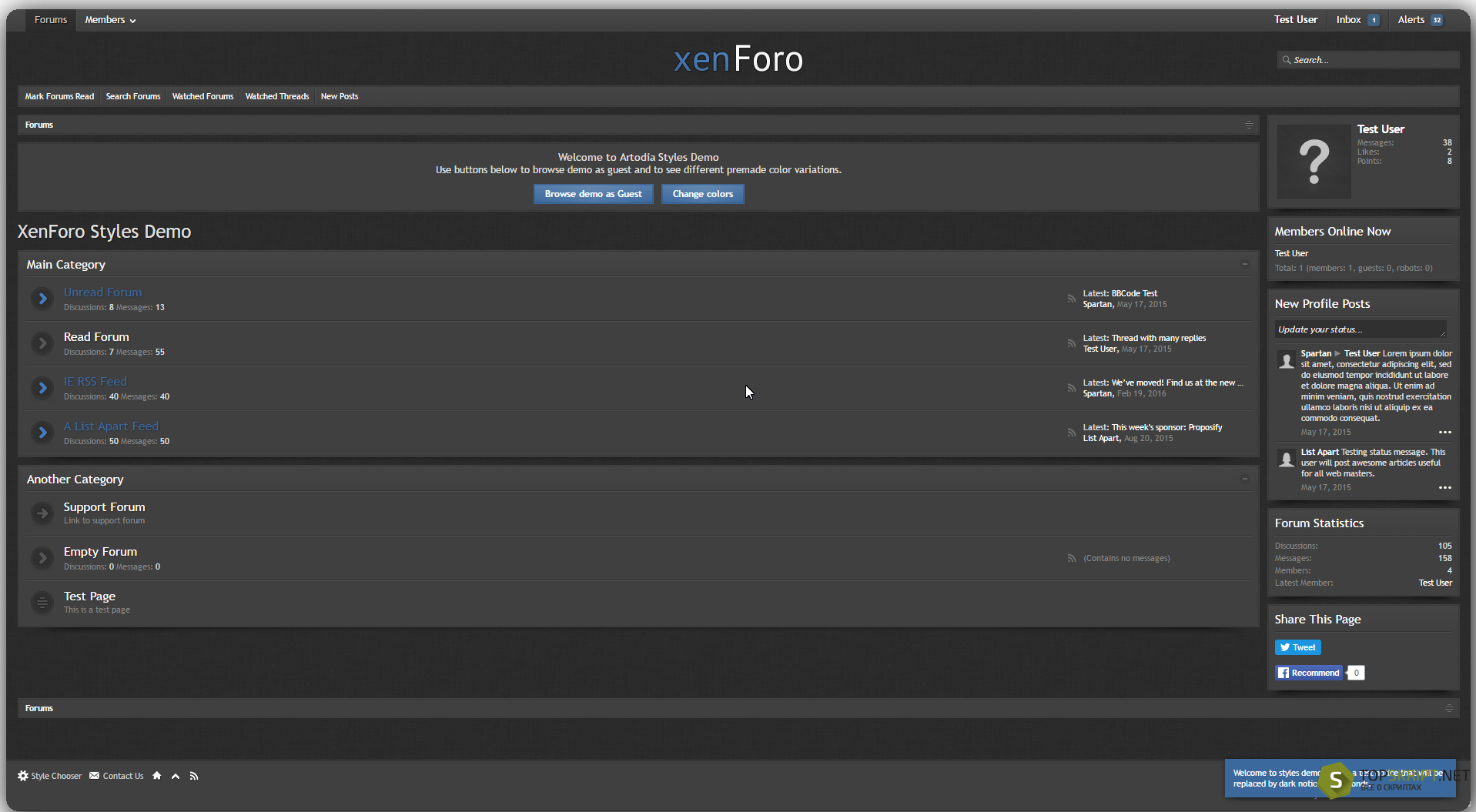Open Watched Threads

pyautogui.click(x=277, y=96)
